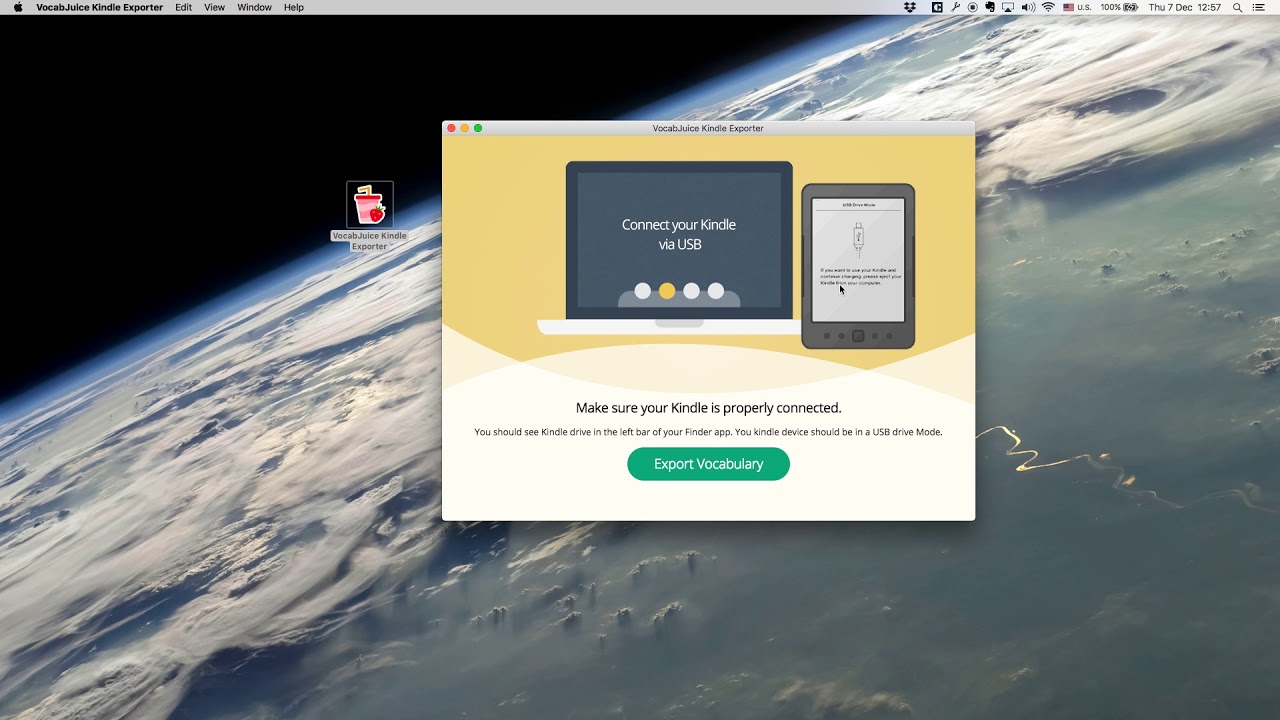Click the 'Connect your Kindle via USB' text
The image size is (1280, 720).
coord(679,234)
